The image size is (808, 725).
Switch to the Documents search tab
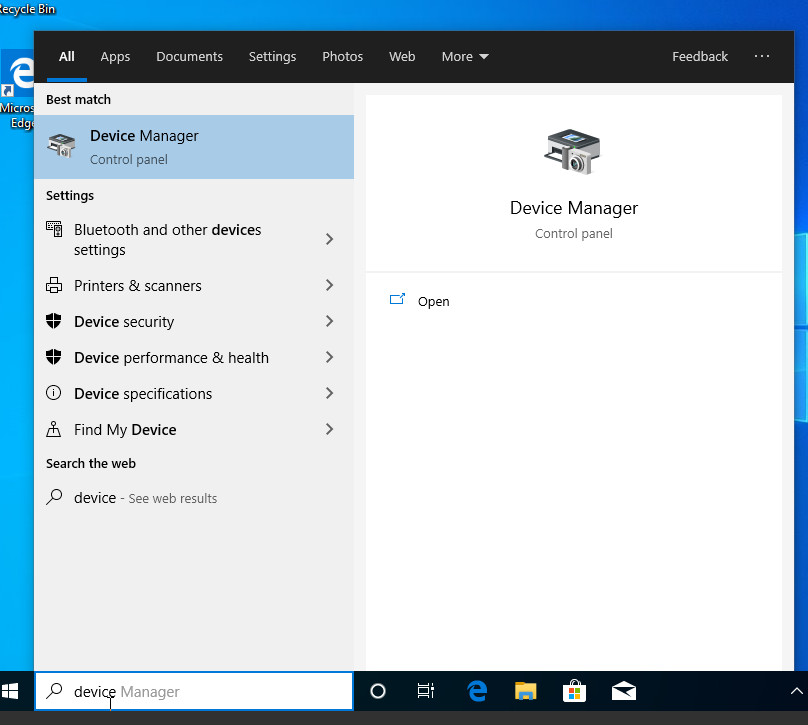click(x=189, y=57)
